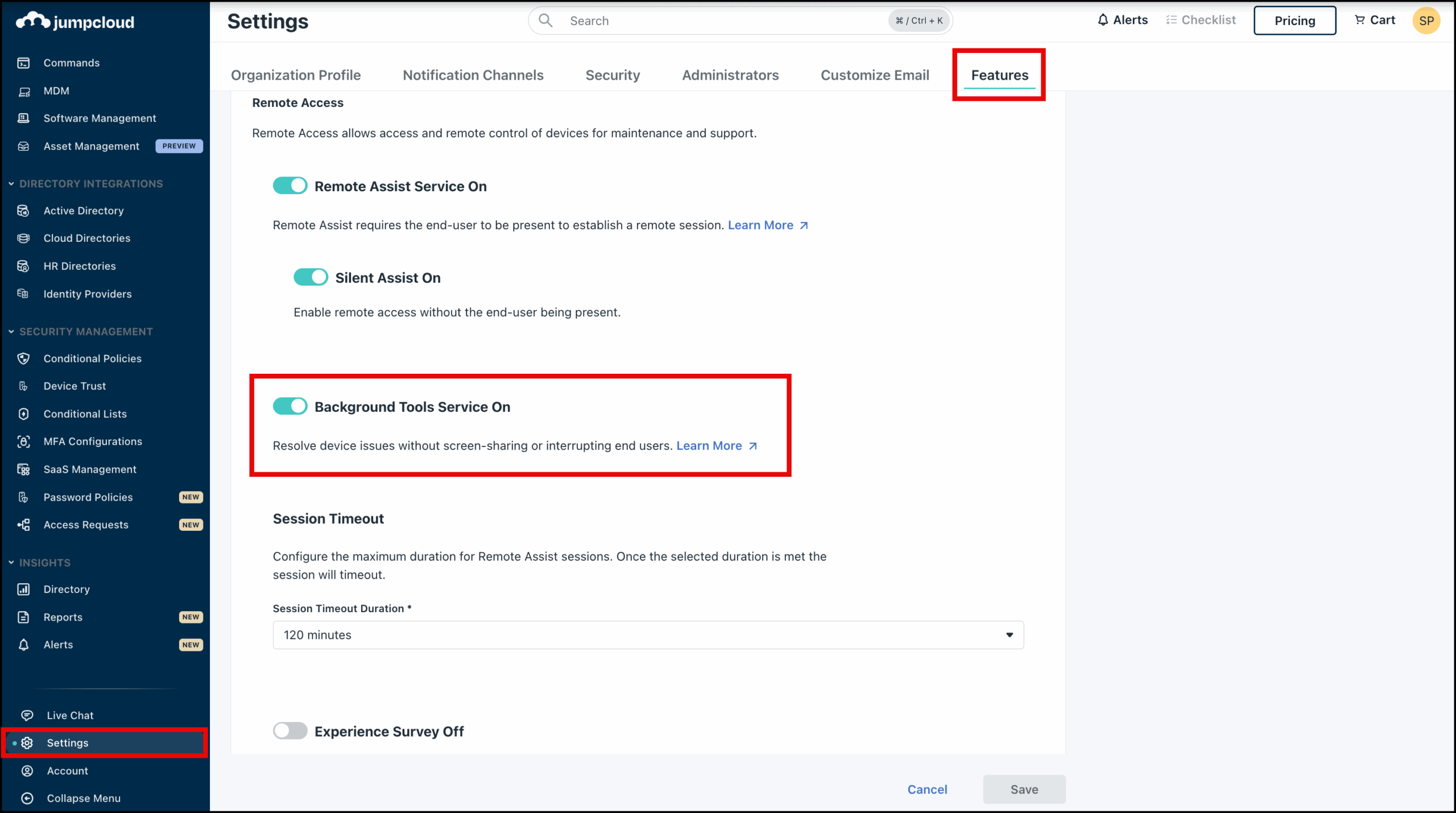The image size is (1456, 813).
Task: Open MDM via its sidebar icon
Action: point(23,91)
